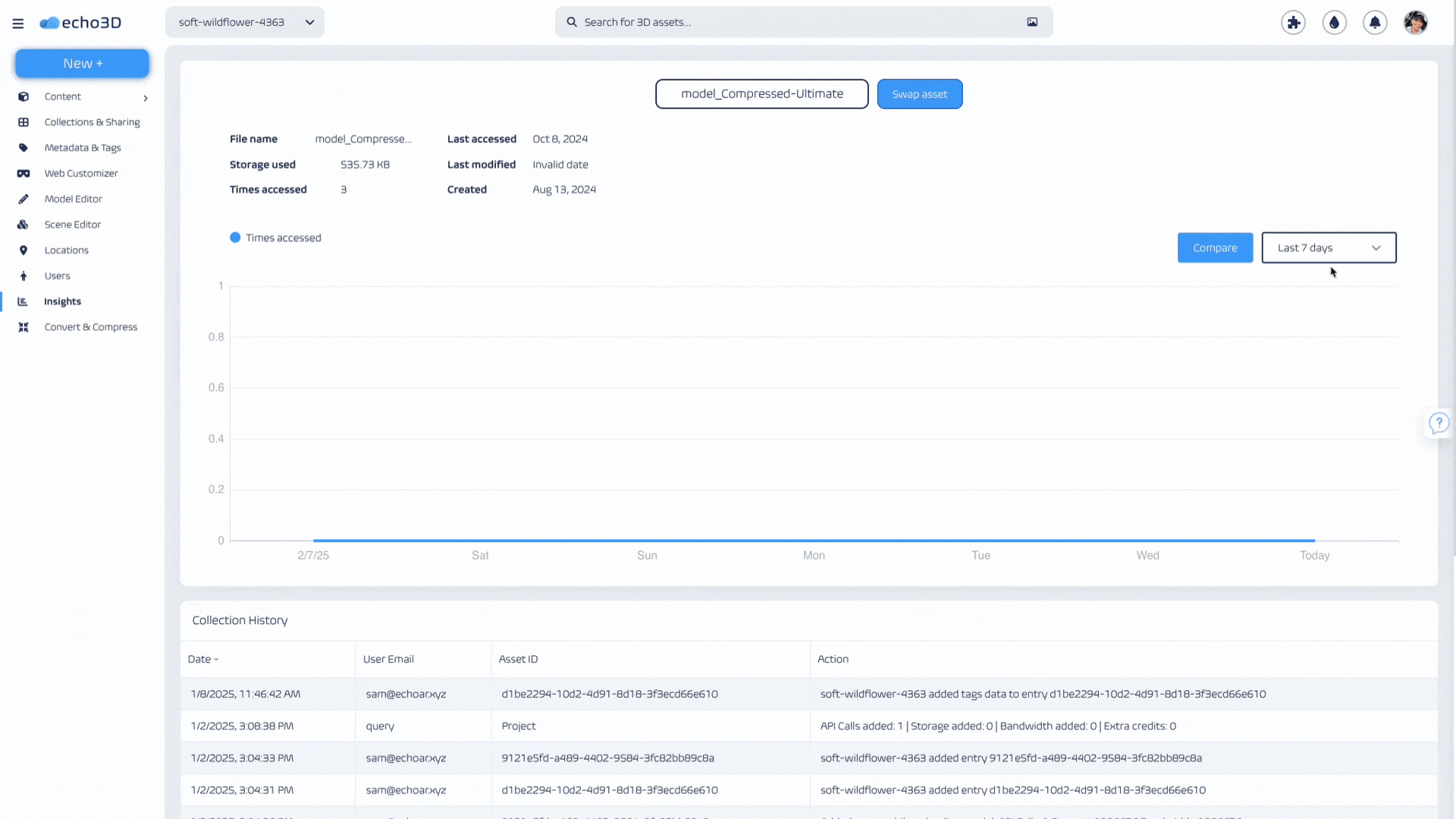Click the Convert & Compress sidebar icon
This screenshot has height=819, width=1456.
click(x=24, y=327)
